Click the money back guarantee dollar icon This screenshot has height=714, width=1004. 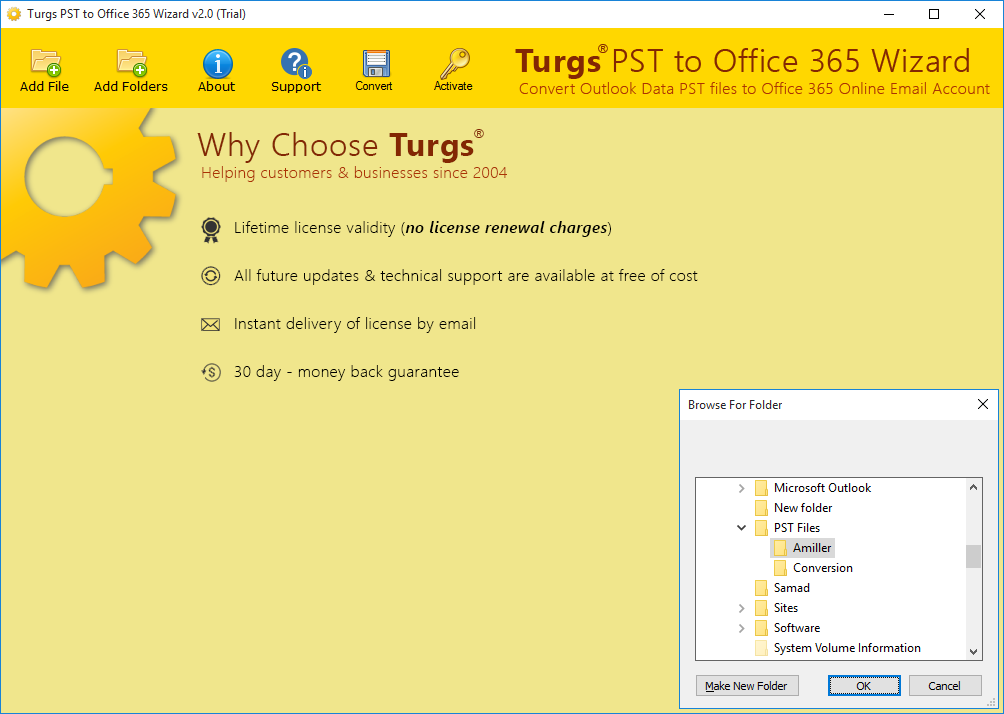coord(211,372)
